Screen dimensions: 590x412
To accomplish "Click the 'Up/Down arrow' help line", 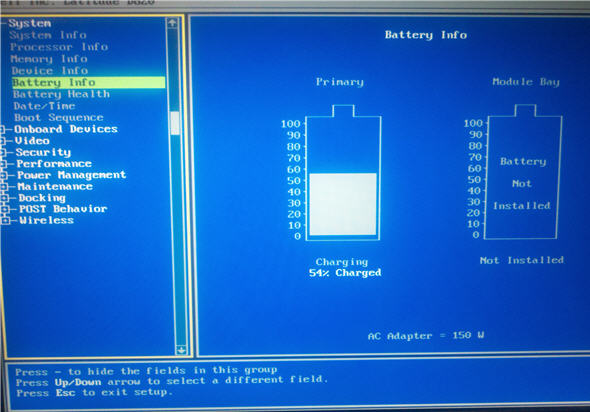I will click(x=172, y=381).
